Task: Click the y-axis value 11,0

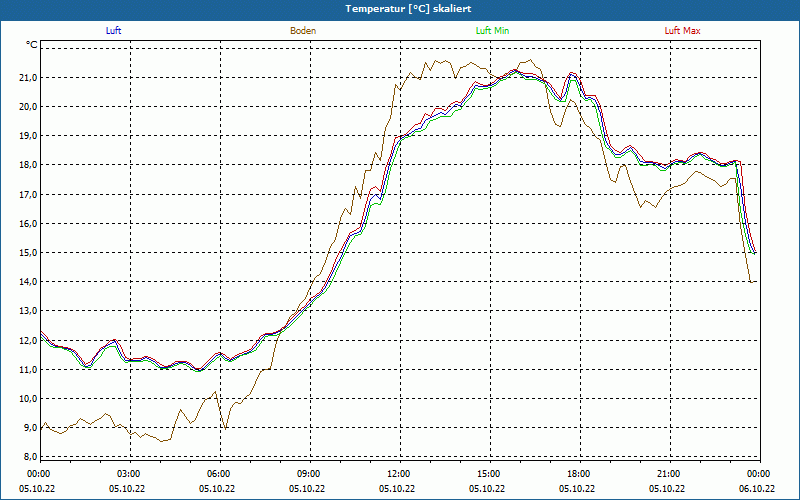Action: click(29, 369)
